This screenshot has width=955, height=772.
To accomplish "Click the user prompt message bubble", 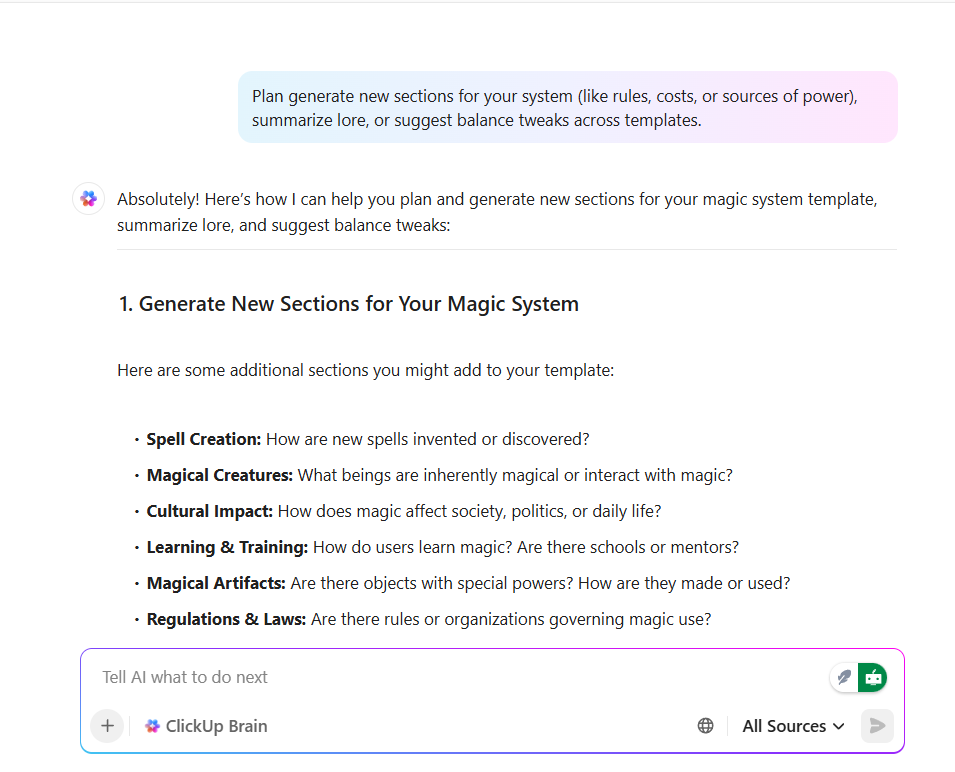I will point(567,108).
